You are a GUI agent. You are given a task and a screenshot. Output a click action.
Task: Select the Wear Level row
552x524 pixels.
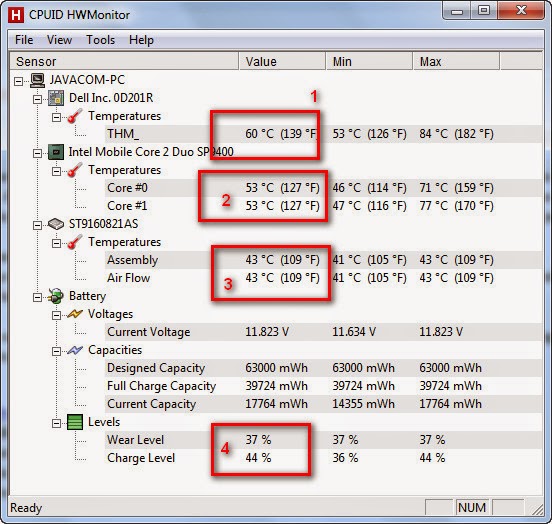323,440
